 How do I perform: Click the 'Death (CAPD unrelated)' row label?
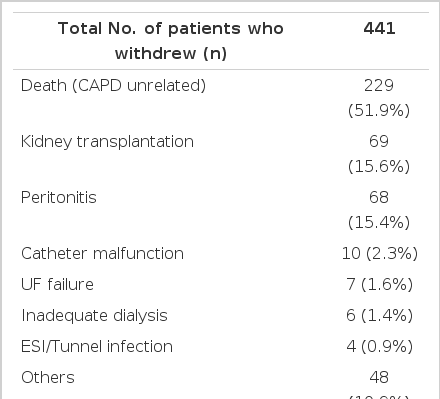click(x=113, y=86)
